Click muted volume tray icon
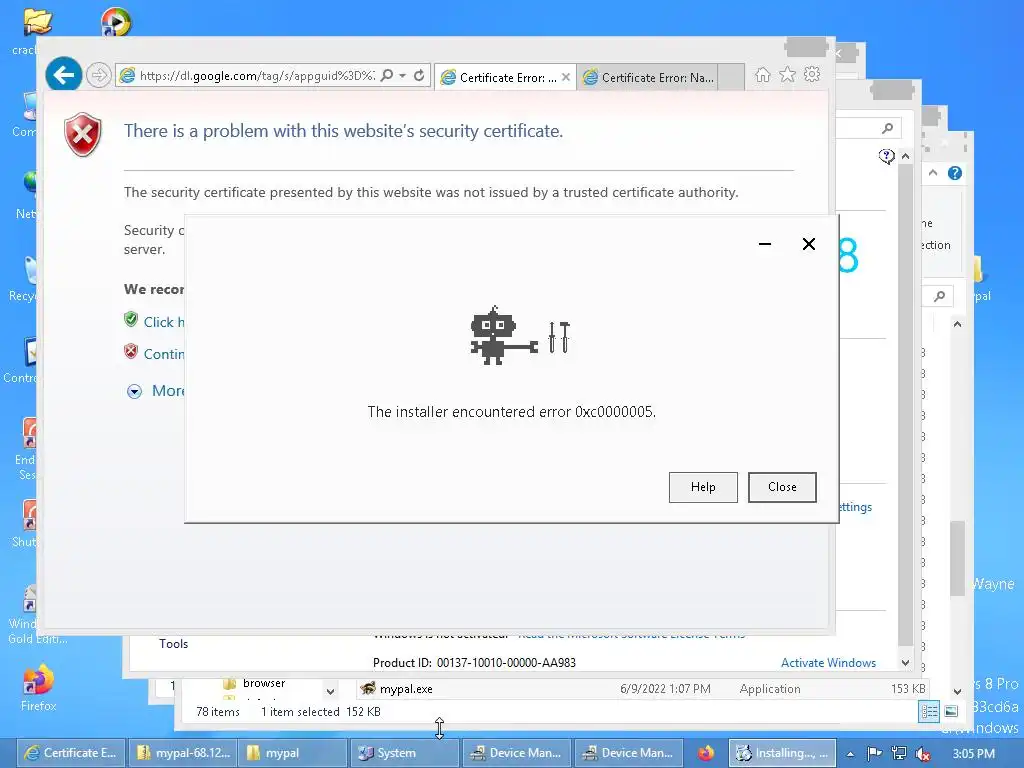The height and width of the screenshot is (768, 1024). (922, 754)
